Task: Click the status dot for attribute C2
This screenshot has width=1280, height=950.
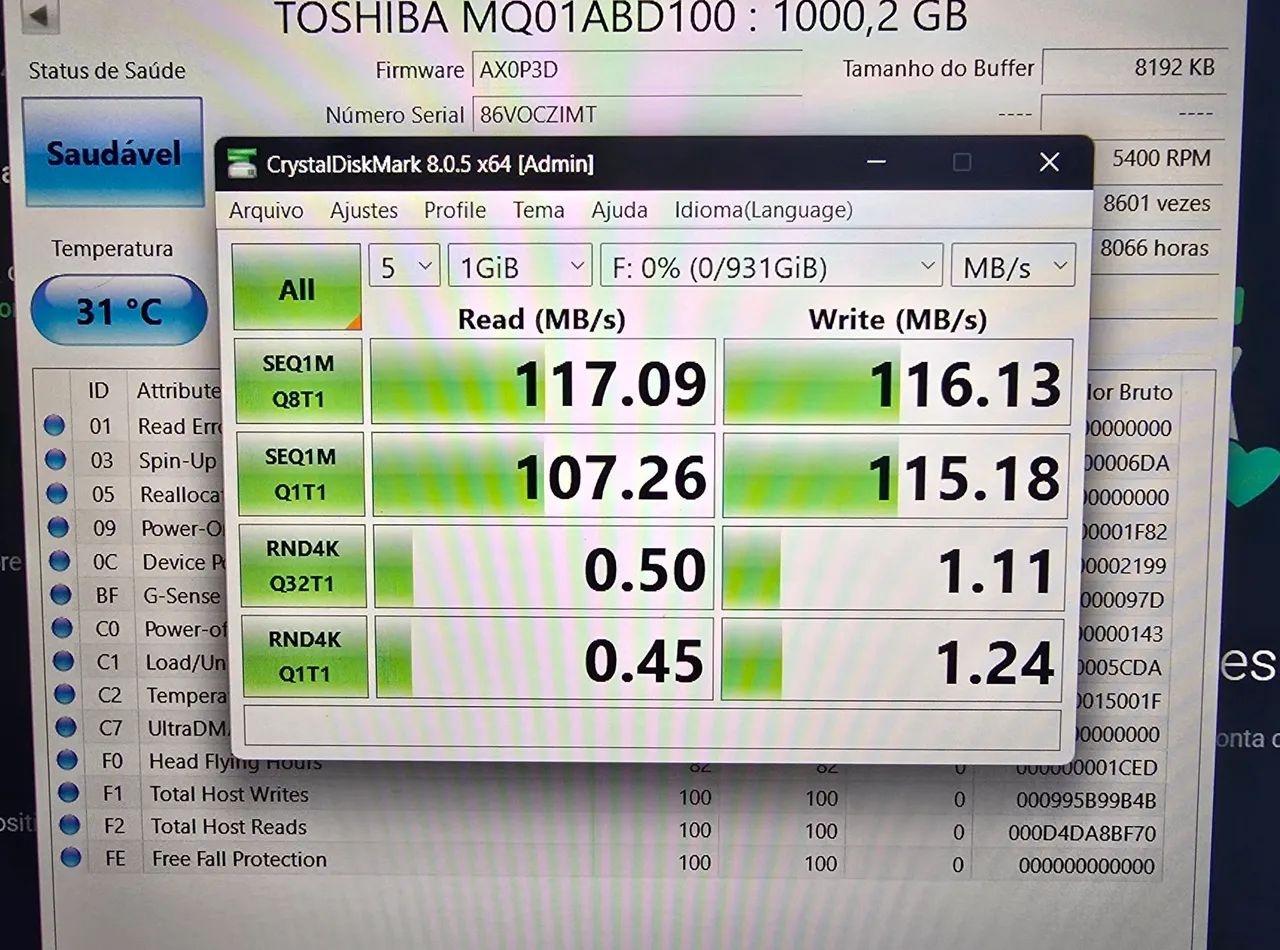Action: (x=65, y=694)
